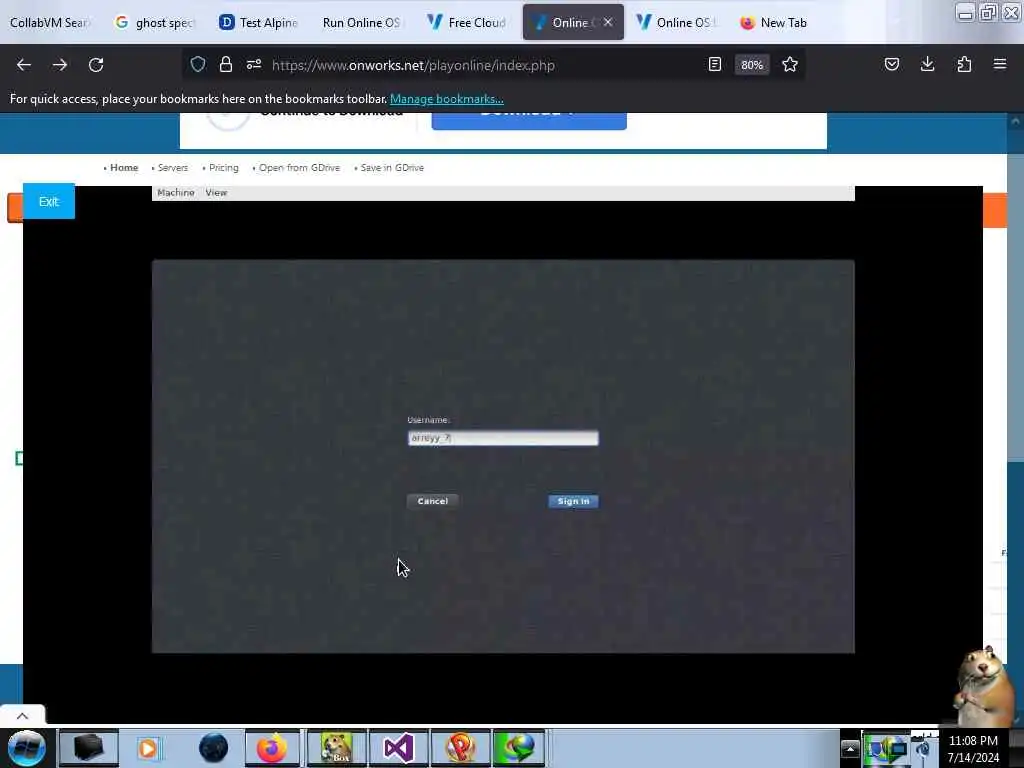
Task: Switch to Run Online OS tab
Action: click(x=362, y=22)
